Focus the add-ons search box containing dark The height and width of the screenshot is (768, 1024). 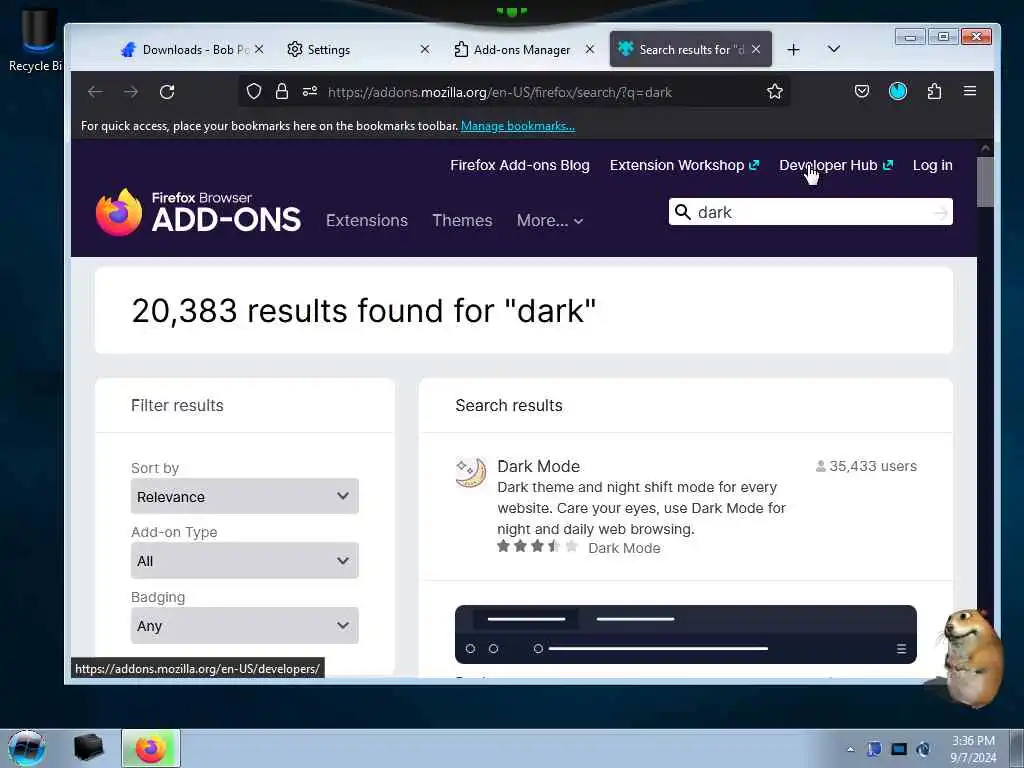click(811, 212)
